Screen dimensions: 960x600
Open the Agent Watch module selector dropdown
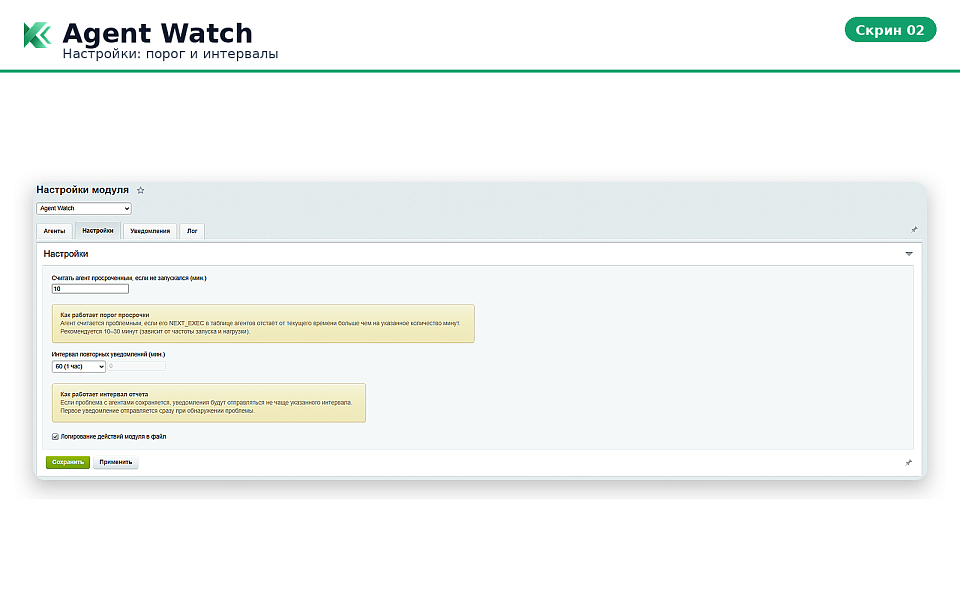click(84, 208)
